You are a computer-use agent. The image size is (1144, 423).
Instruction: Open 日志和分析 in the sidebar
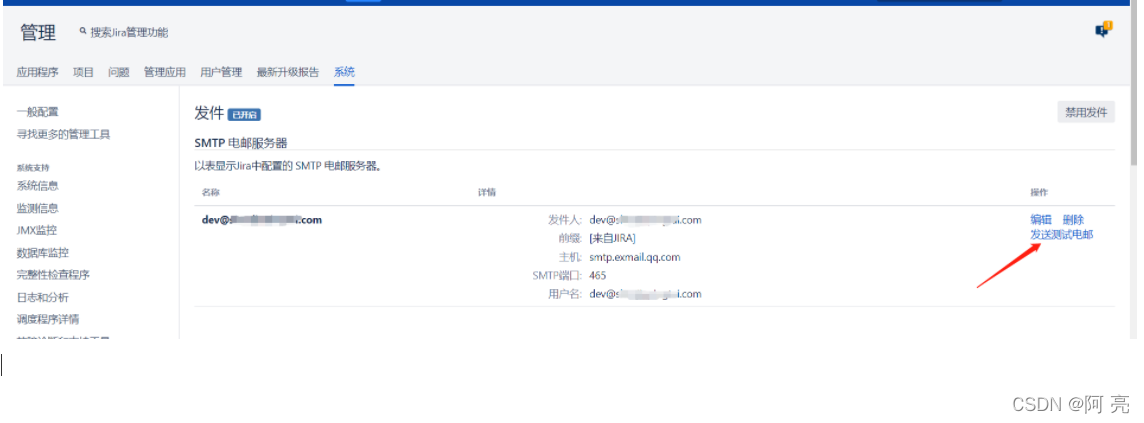click(x=42, y=298)
